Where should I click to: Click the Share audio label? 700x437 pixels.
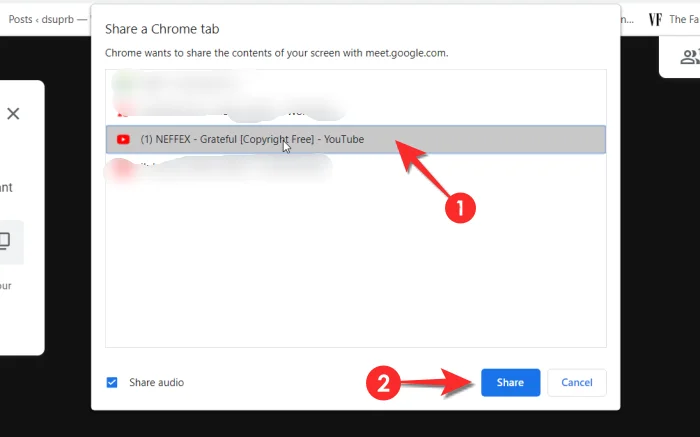coord(157,383)
